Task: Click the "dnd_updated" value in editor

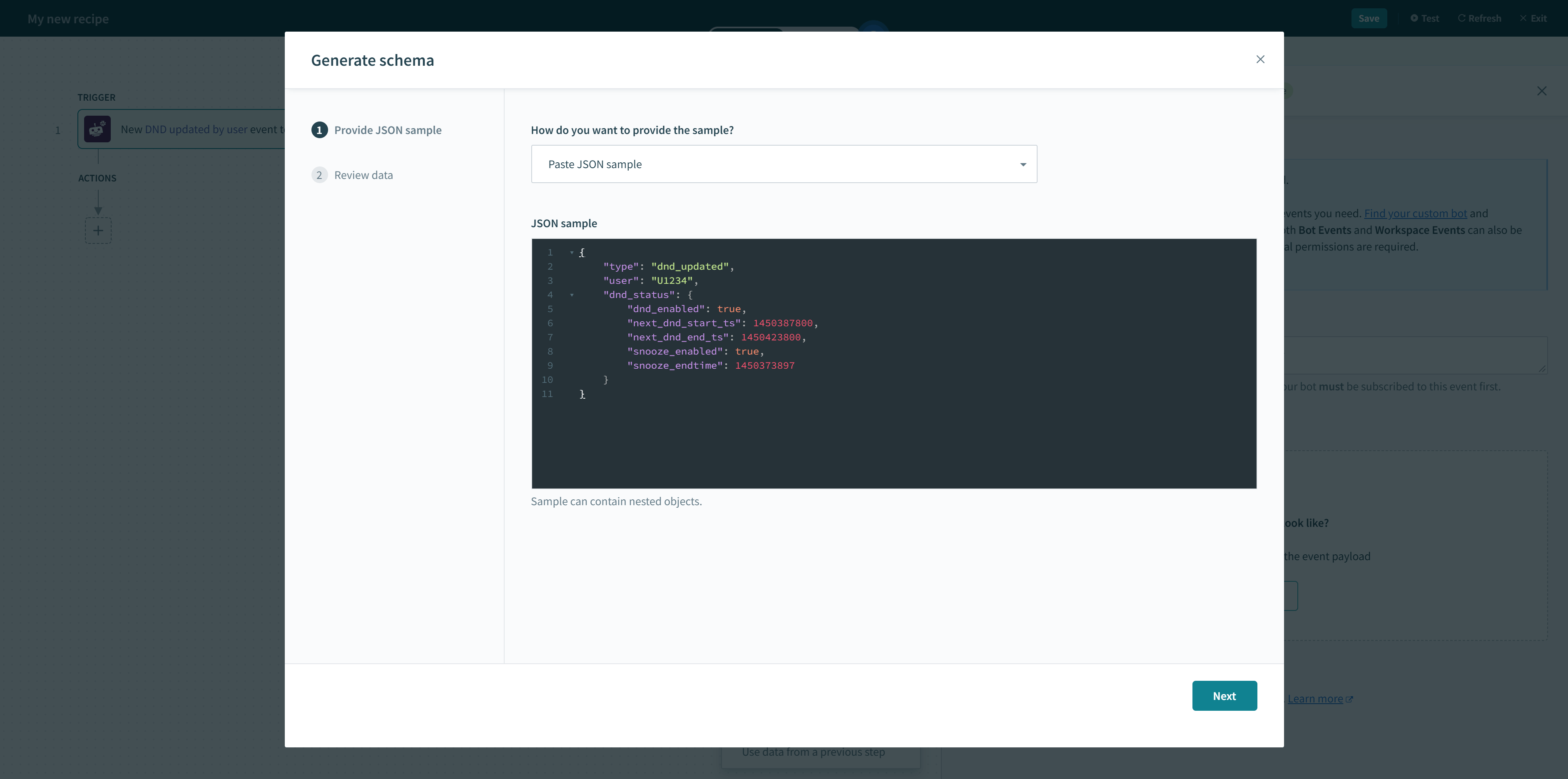Action: (689, 266)
